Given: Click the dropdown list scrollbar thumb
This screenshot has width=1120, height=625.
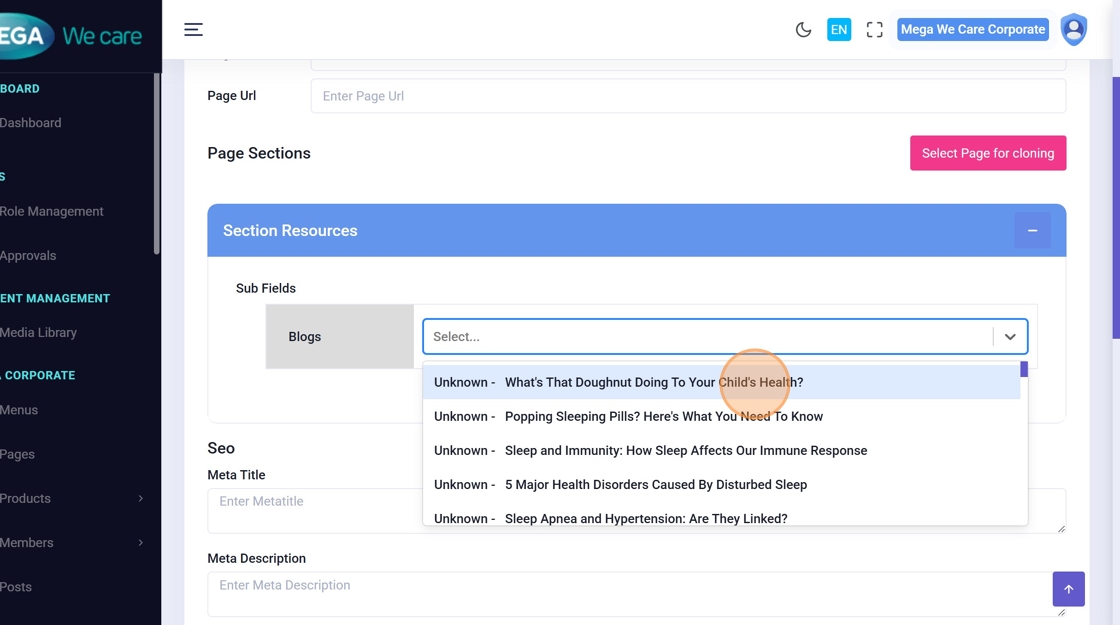Looking at the screenshot, I should pos(1024,370).
